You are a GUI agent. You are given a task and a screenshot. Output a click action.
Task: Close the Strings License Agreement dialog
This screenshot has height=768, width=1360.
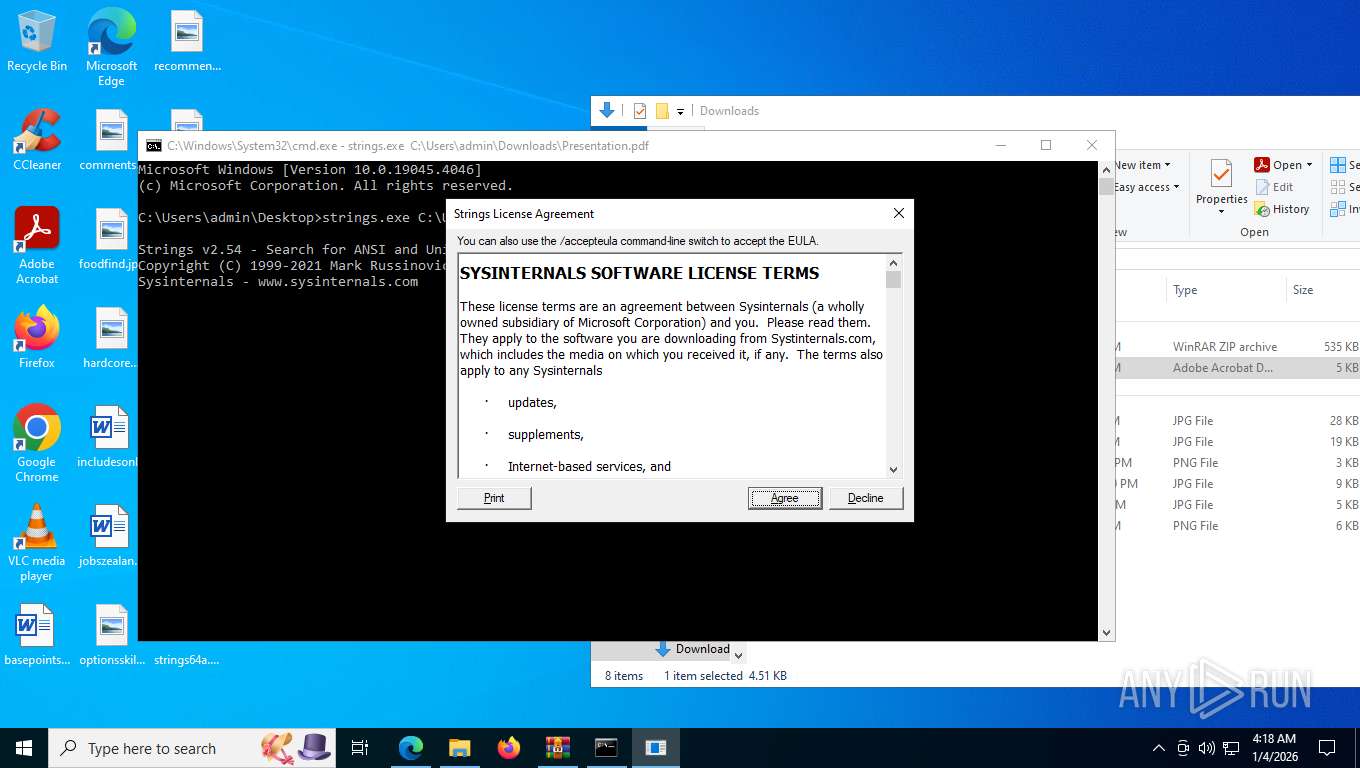point(898,213)
